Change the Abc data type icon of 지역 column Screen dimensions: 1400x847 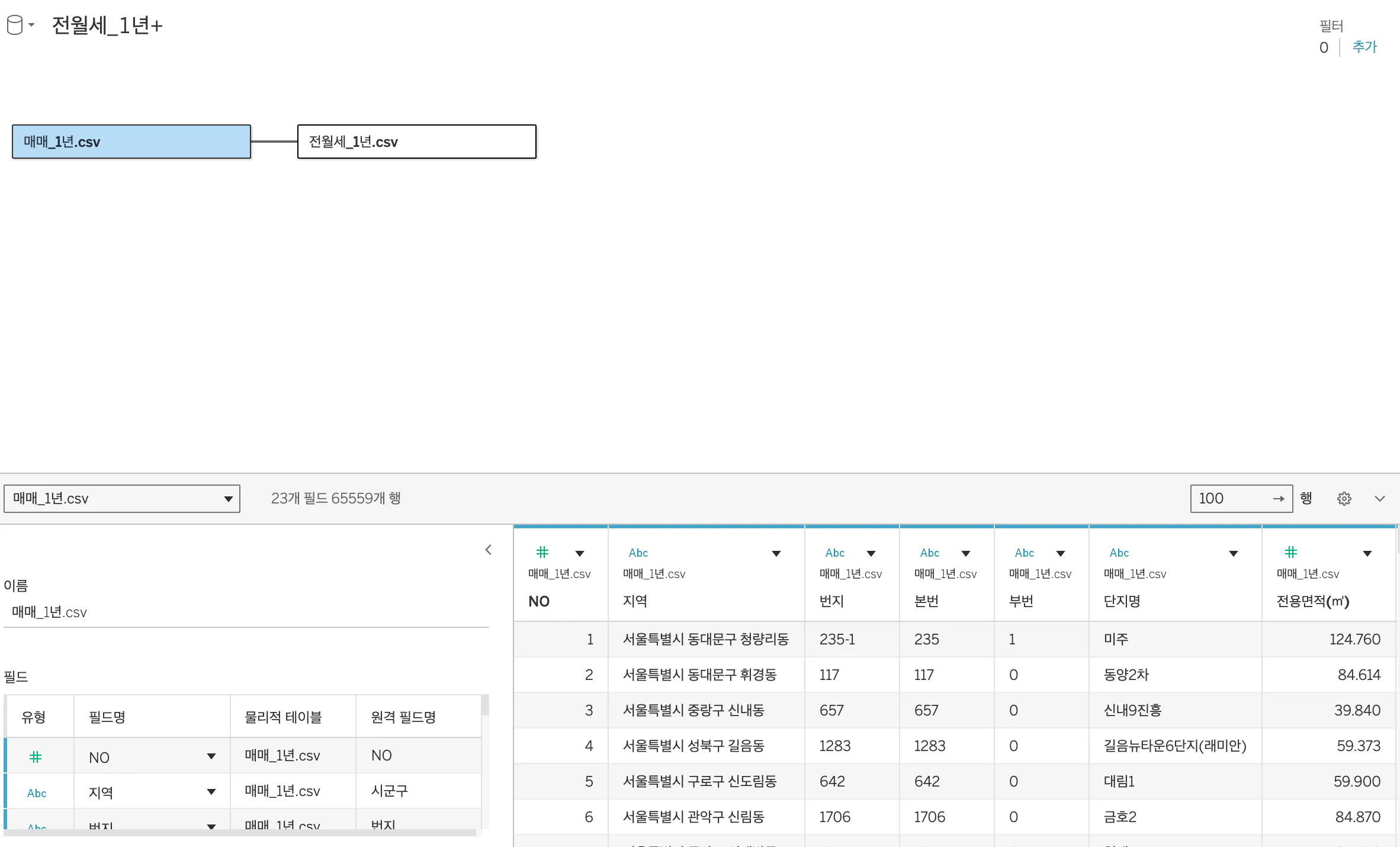coord(638,553)
